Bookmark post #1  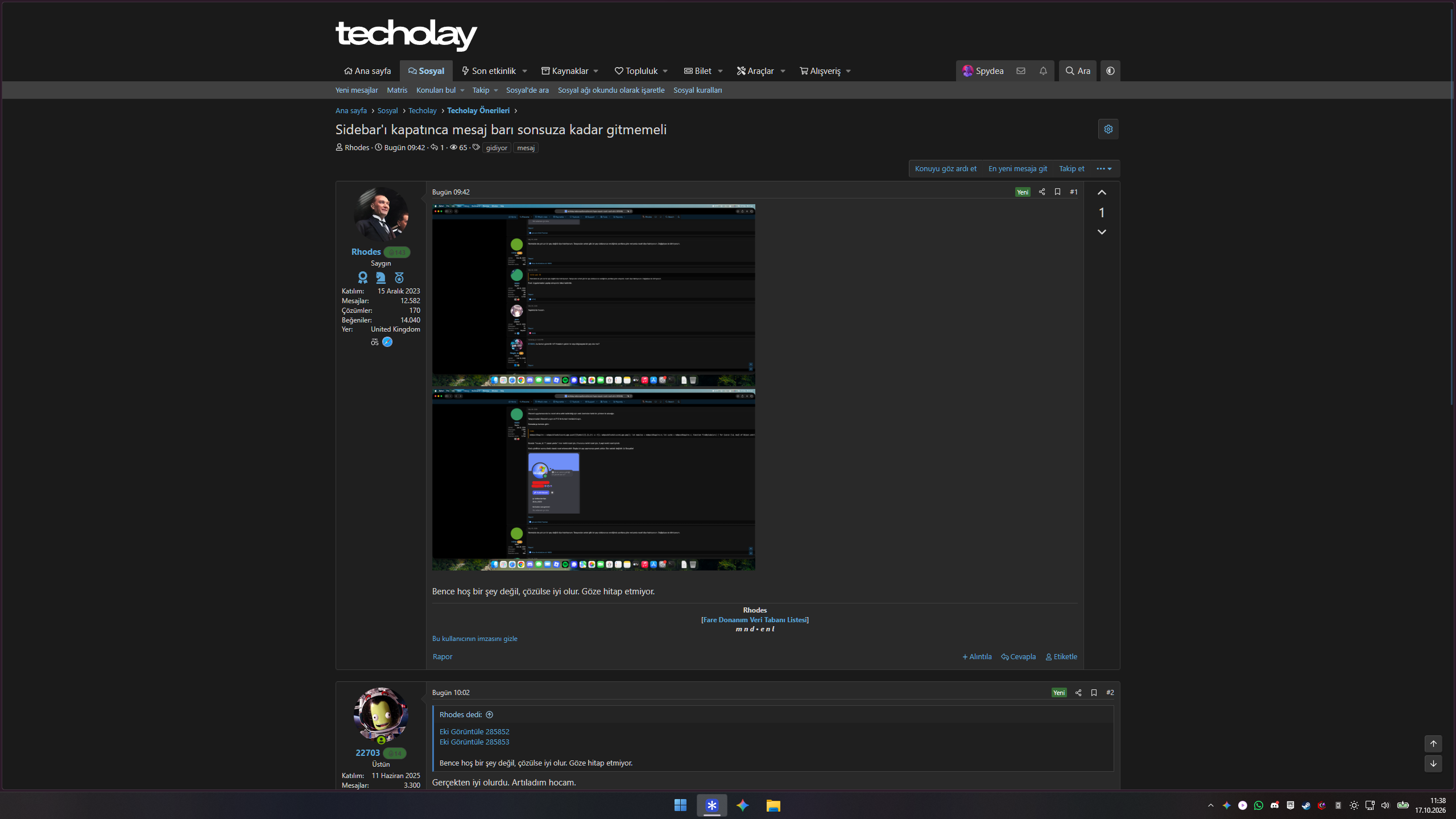point(1057,192)
